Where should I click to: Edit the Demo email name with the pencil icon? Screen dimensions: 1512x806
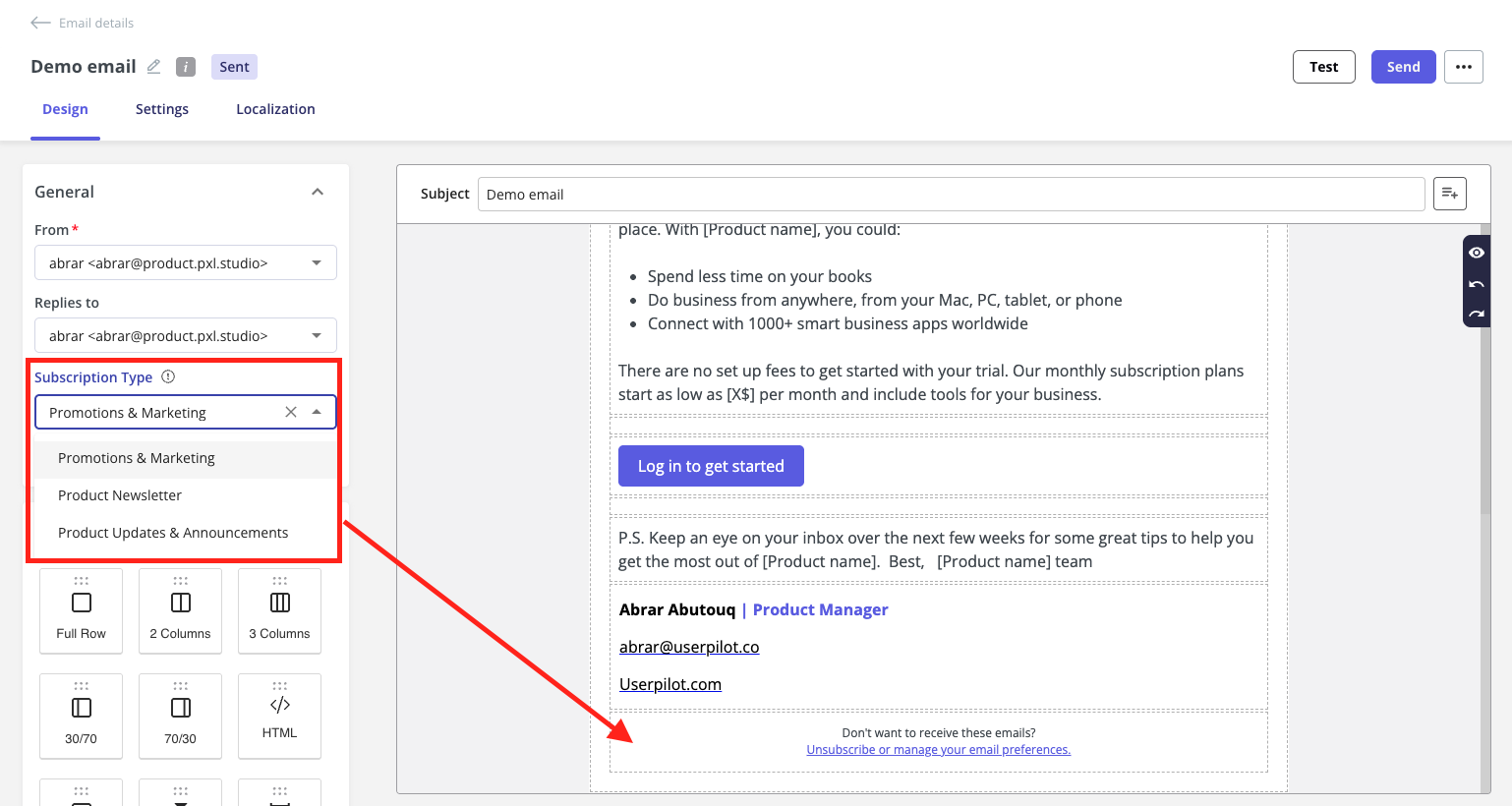pos(153,67)
